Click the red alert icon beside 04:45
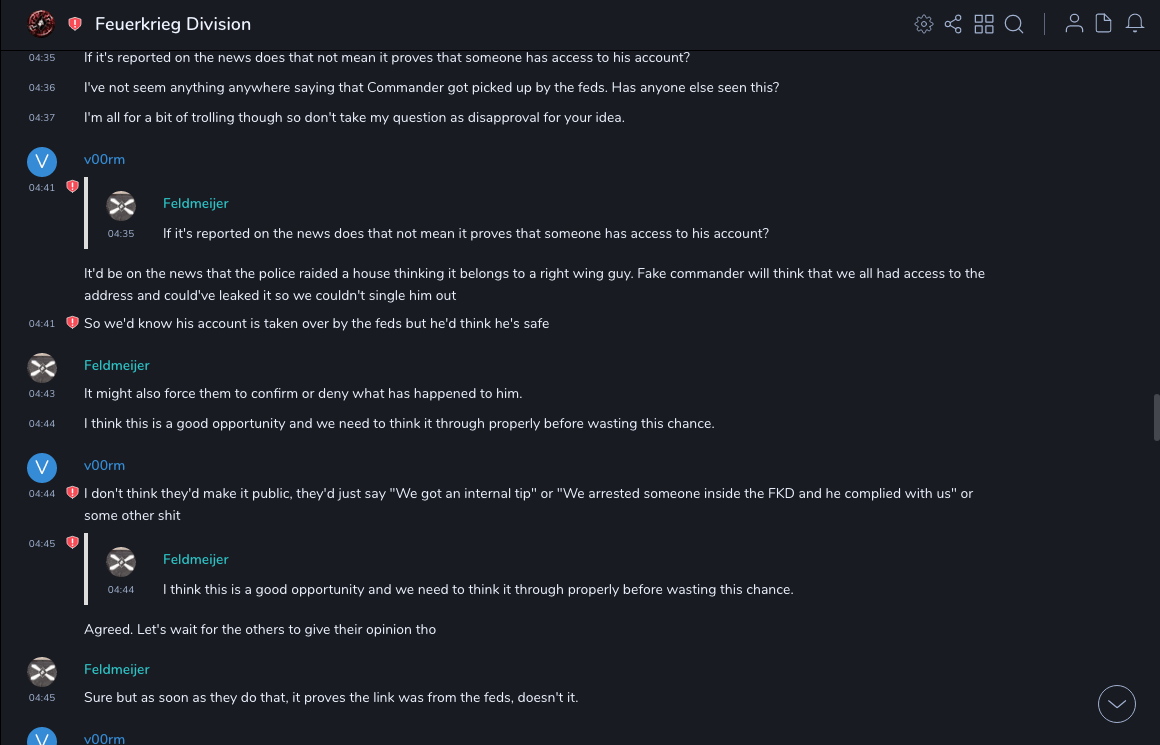The image size is (1160, 745). [72, 543]
